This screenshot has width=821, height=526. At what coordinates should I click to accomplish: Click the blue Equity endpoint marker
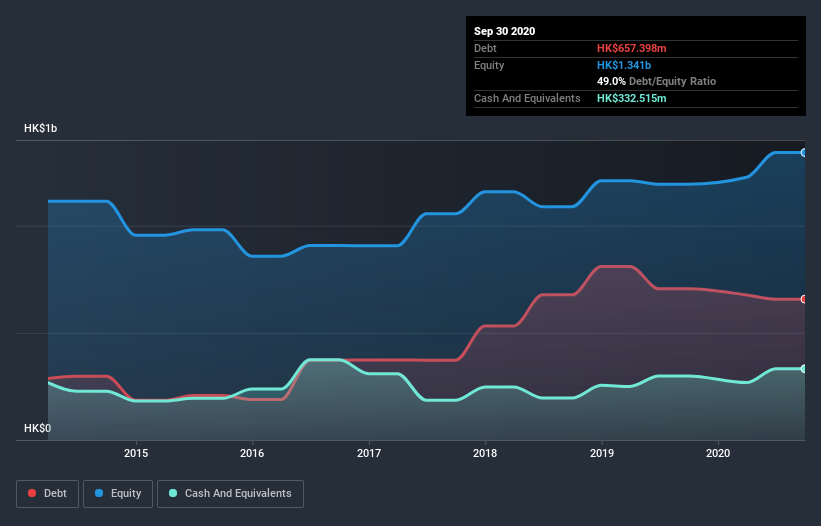pyautogui.click(x=804, y=153)
